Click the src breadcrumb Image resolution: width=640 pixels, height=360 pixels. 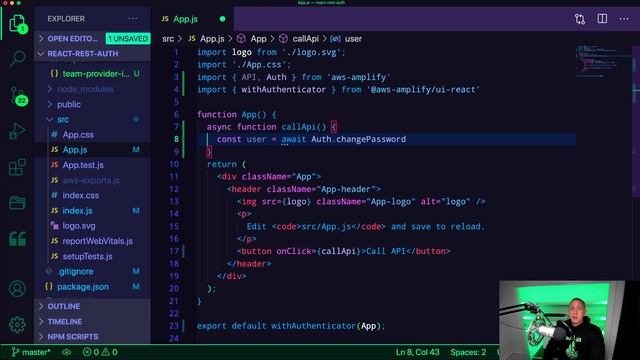[168, 39]
